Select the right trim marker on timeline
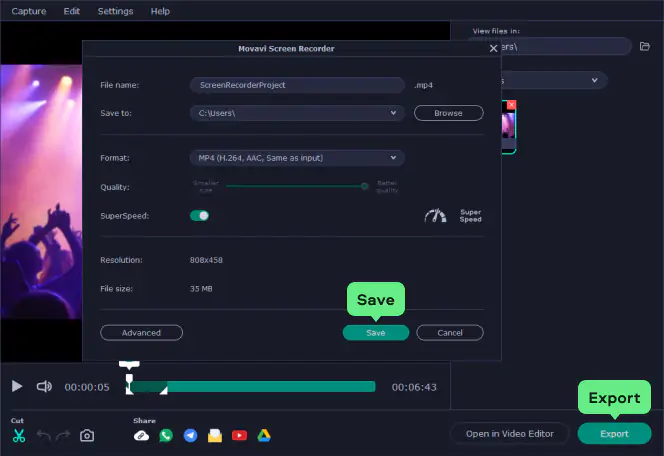Screen dimensions: 664x456 coord(163,390)
